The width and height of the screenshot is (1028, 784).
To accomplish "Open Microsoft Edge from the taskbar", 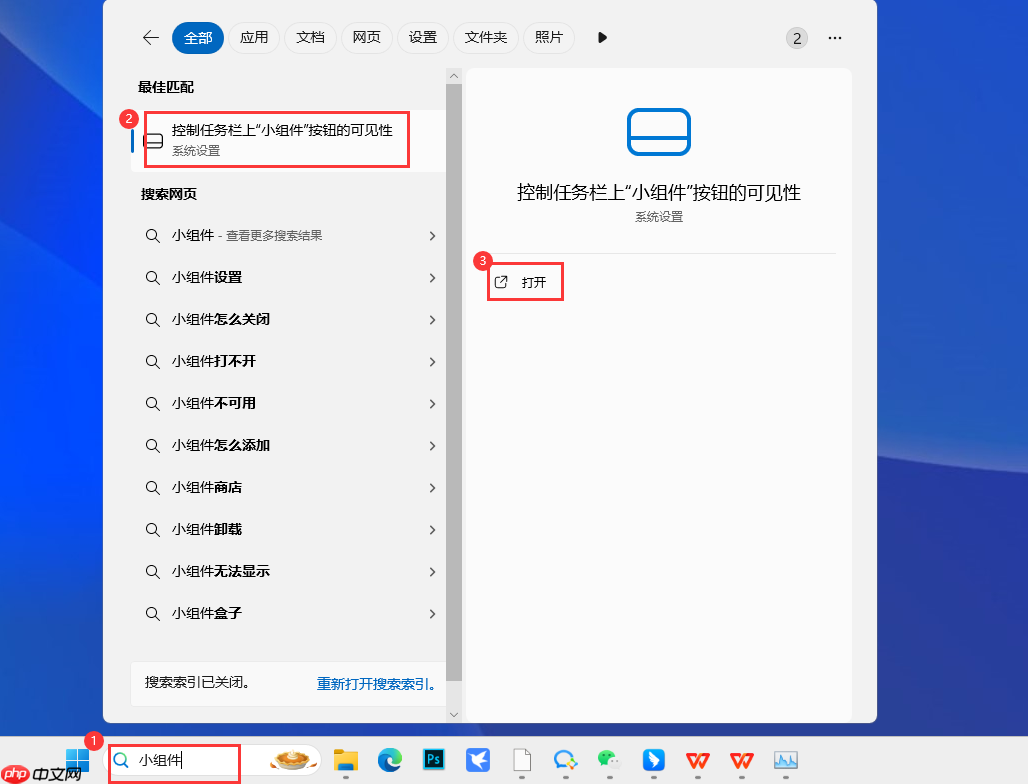I will [x=390, y=761].
